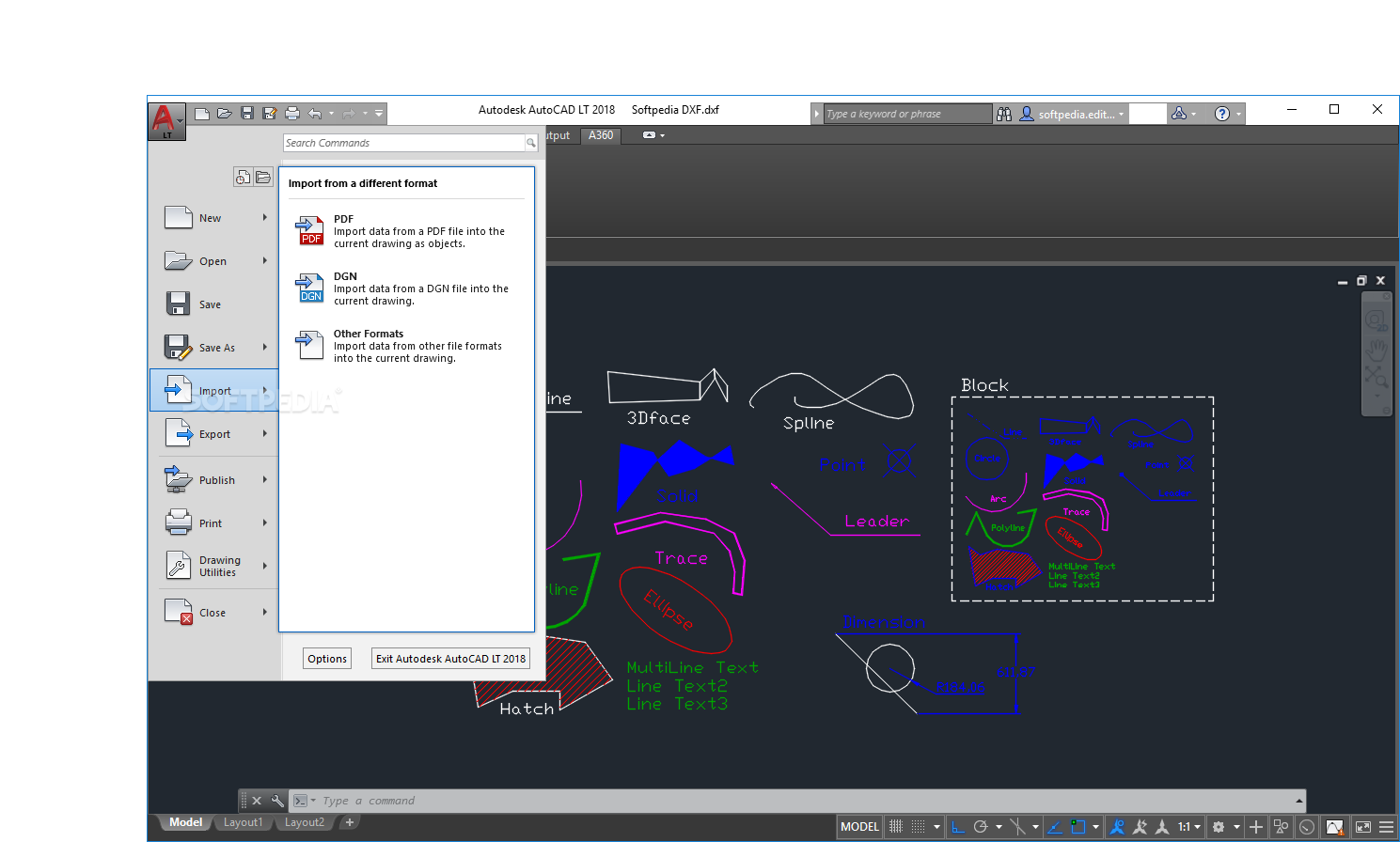Open the Autodesk App Exchange icon
Screen dimensions: 1400x842
(1178, 114)
